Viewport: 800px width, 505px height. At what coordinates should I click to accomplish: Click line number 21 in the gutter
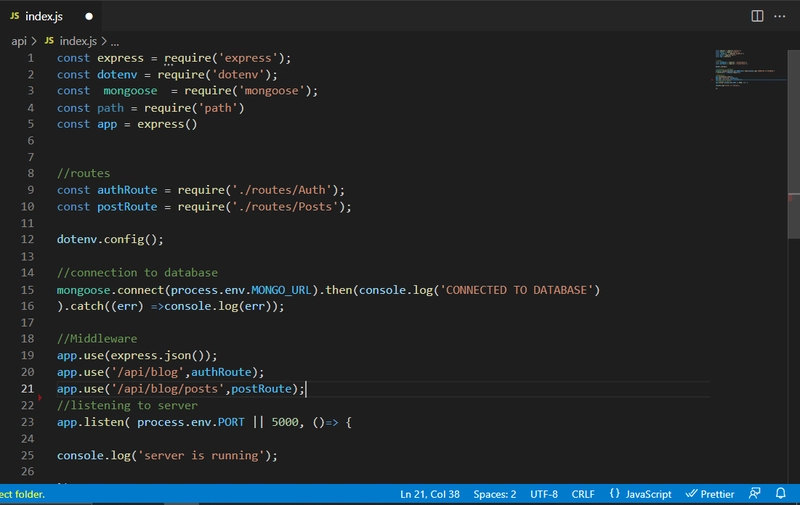pos(28,389)
